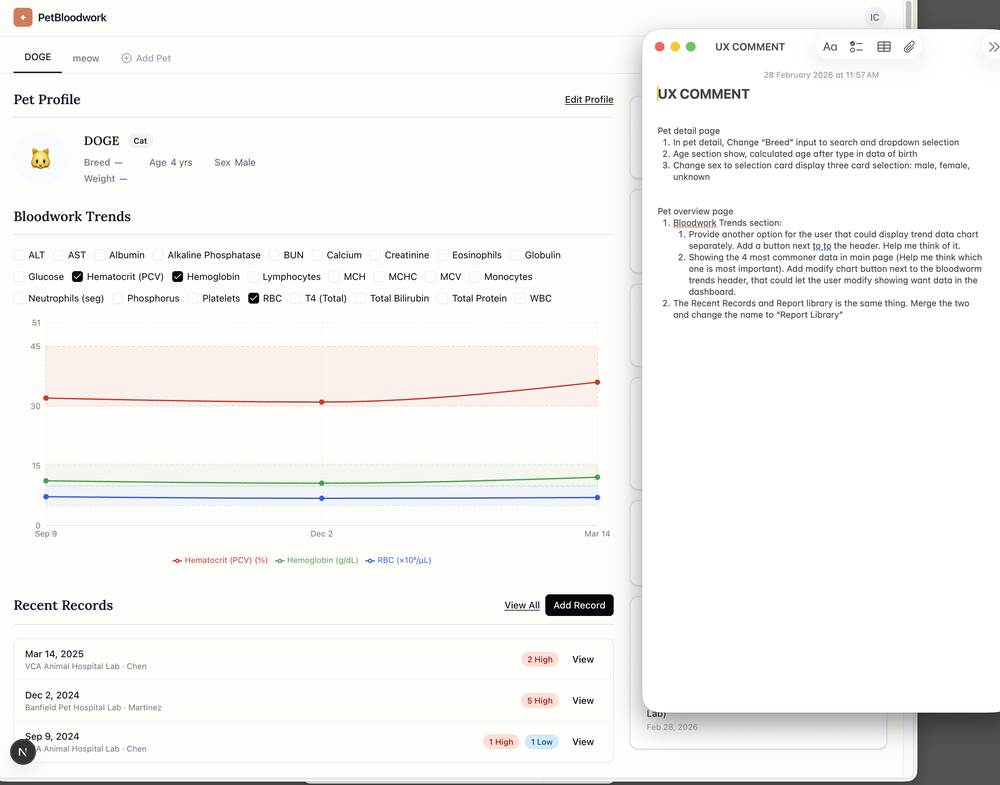Screen dimensions: 1000x785
Task: Click the Hemoglobin (g/dL) legend entry
Action: (316, 560)
